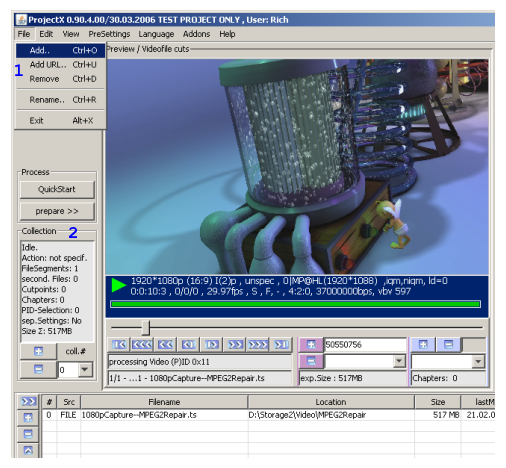Screen dimensions: 506x468
Task: Step forward with >> navigation button
Action: 235,345
